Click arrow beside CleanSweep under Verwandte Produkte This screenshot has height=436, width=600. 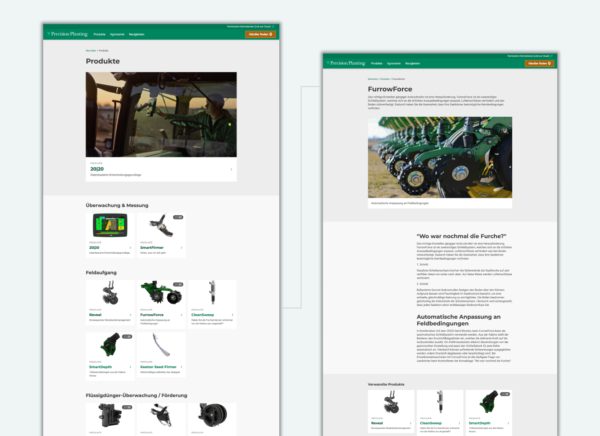(460, 423)
